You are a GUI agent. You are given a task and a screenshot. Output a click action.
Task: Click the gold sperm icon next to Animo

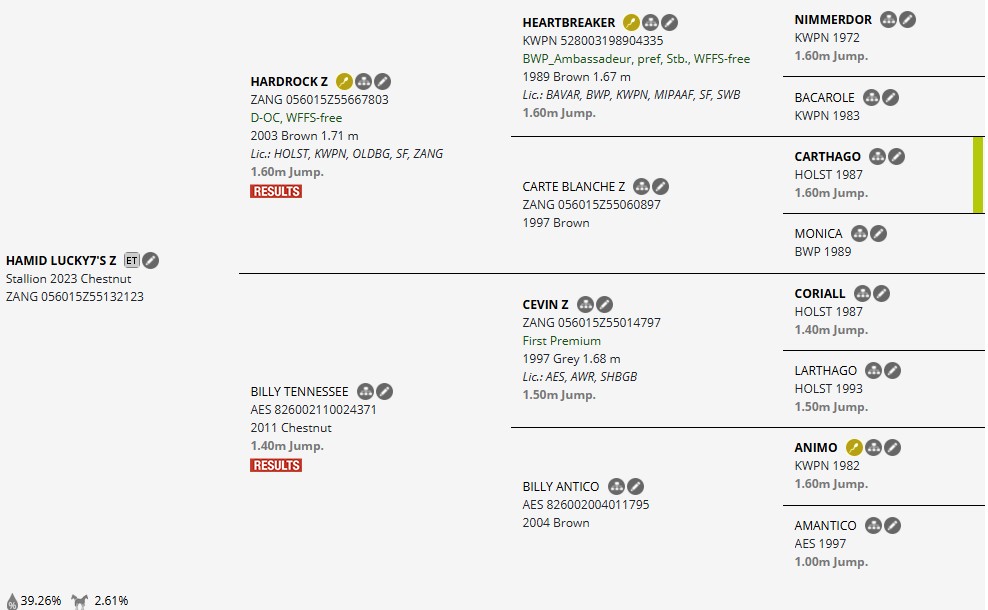pyautogui.click(x=854, y=448)
